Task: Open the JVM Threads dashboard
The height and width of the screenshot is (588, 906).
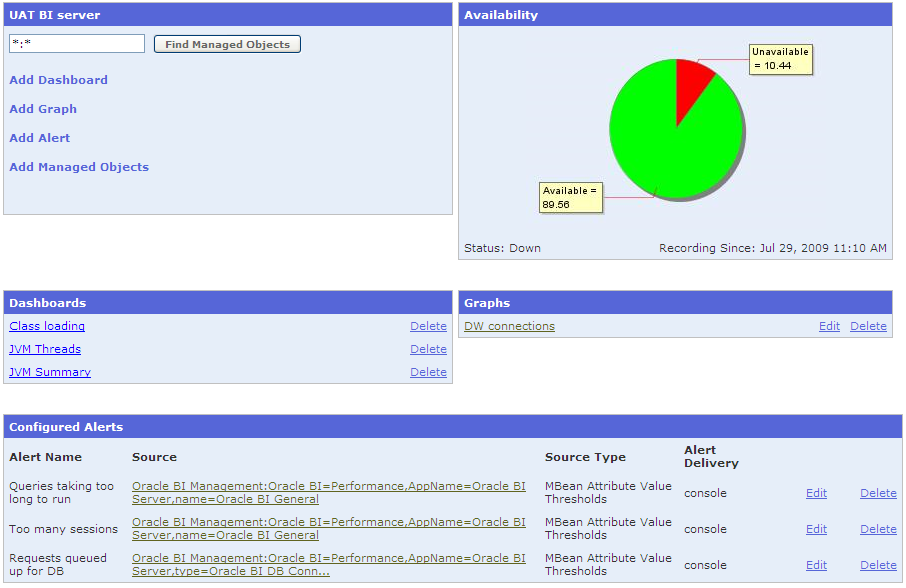Action: tap(44, 349)
